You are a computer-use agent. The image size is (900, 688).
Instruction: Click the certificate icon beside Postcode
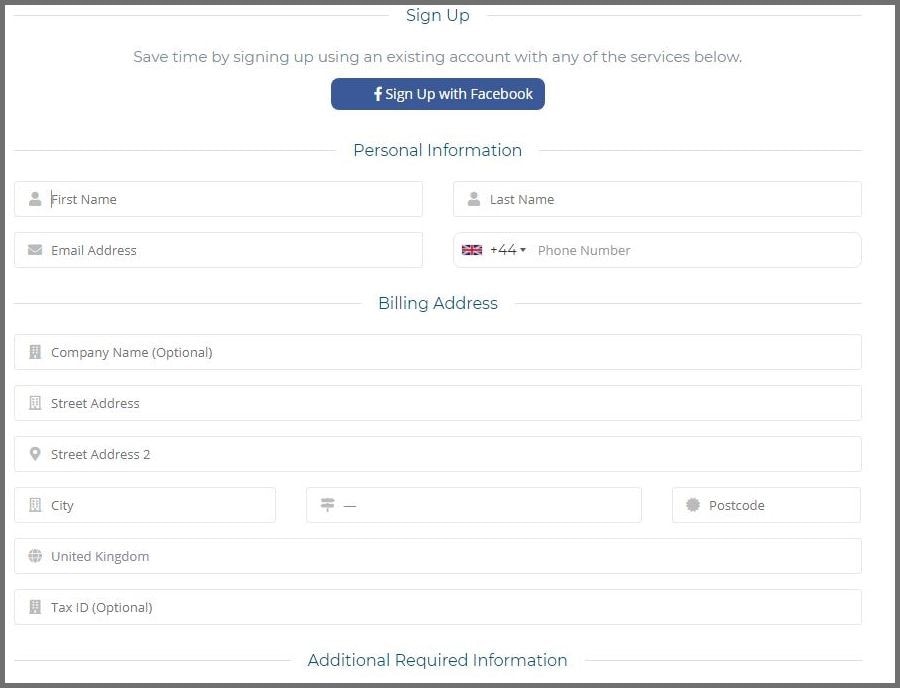693,505
